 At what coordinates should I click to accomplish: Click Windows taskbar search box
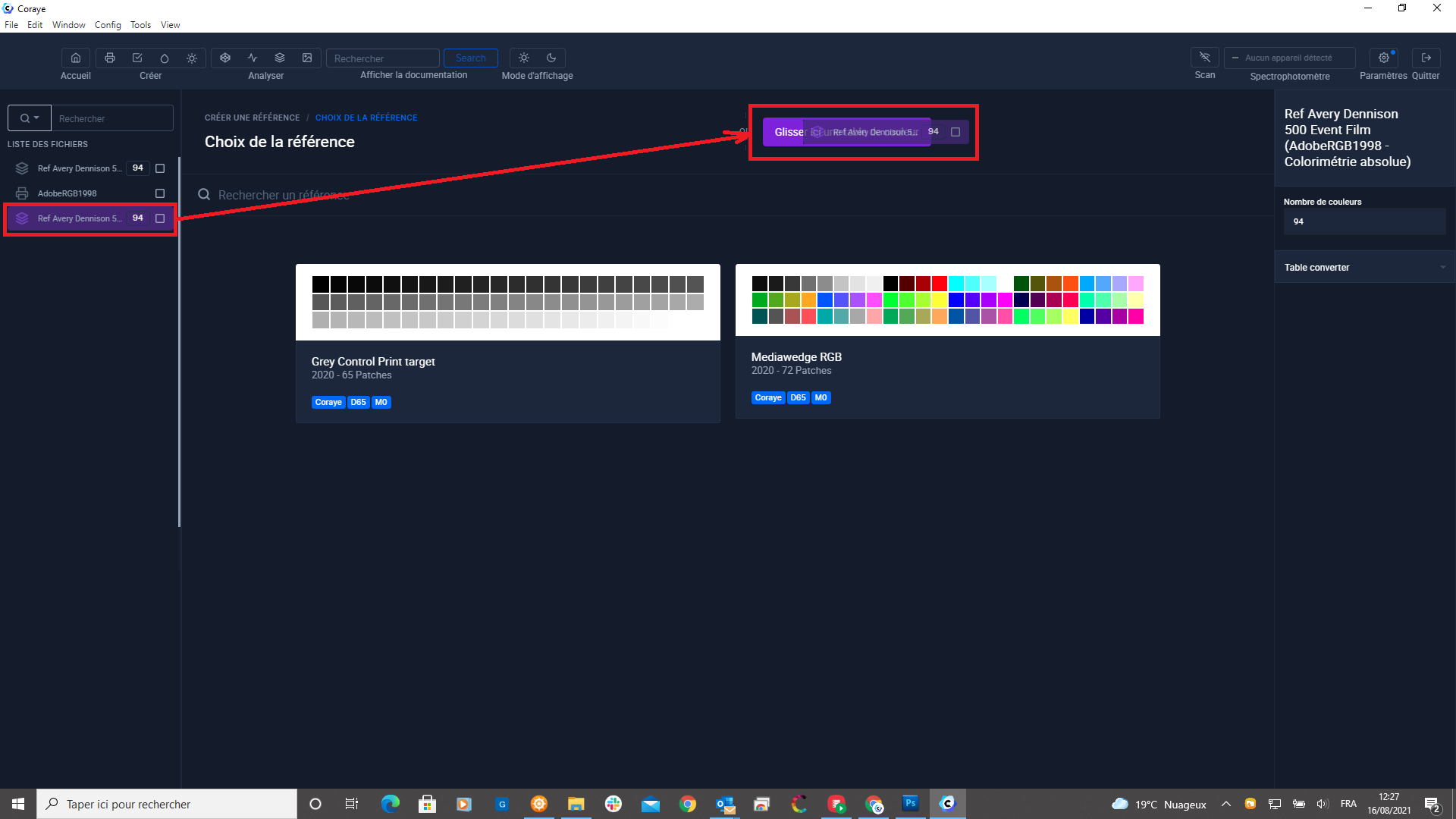167,804
